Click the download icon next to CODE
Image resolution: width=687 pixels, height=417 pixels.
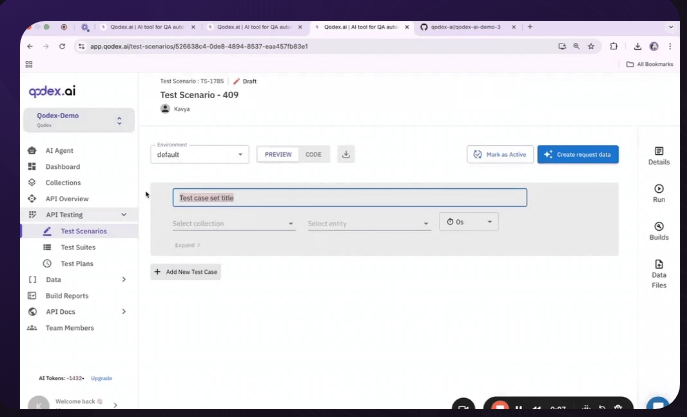(x=346, y=154)
